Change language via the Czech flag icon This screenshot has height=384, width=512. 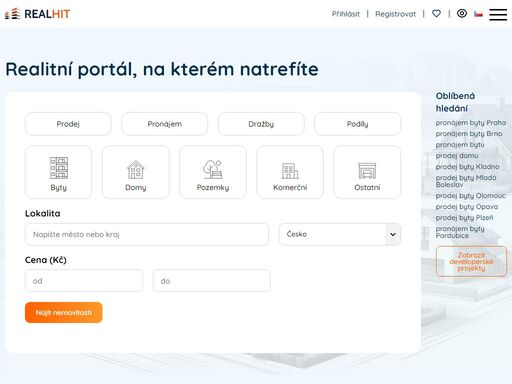coord(478,14)
